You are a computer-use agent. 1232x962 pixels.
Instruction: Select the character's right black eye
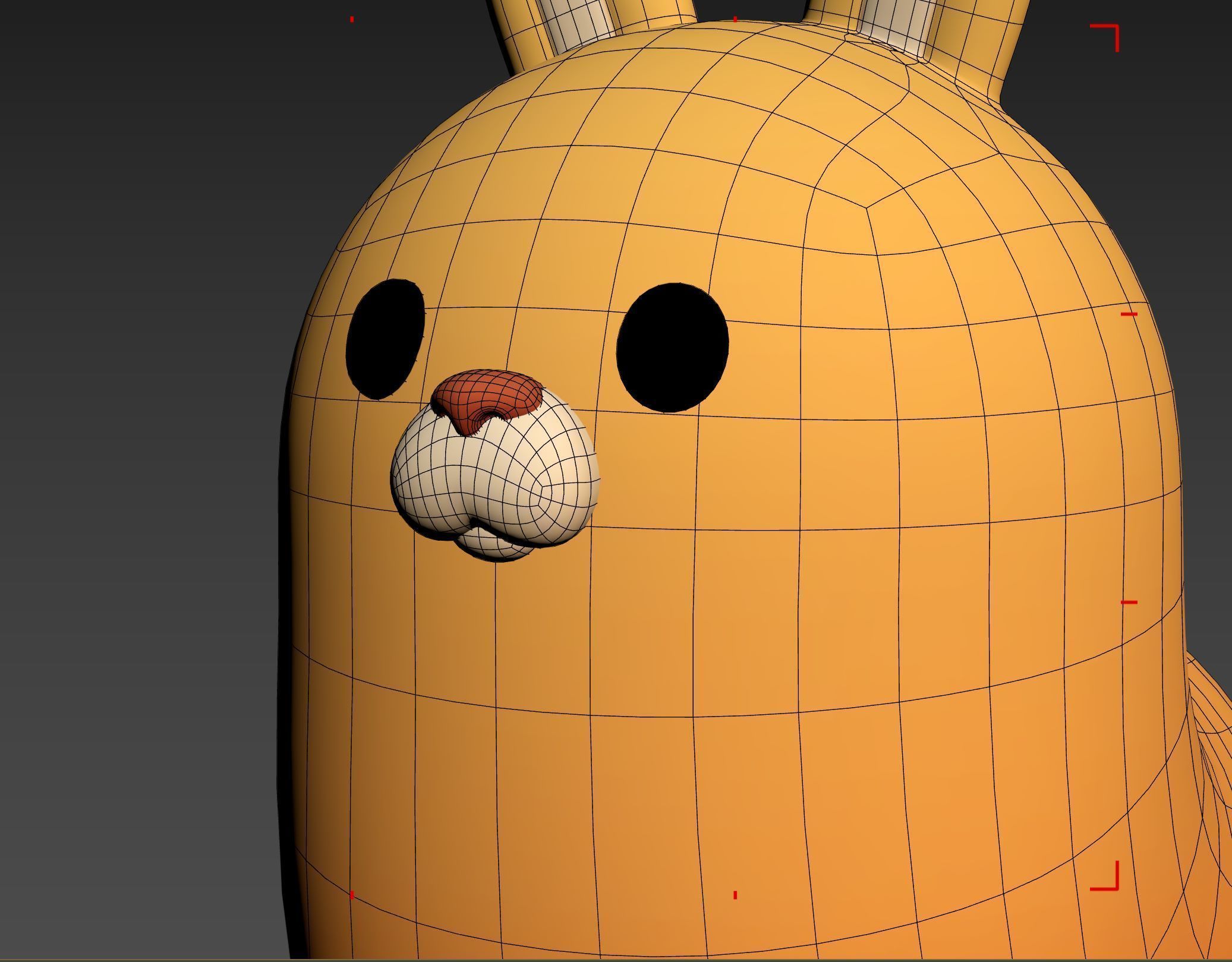(x=673, y=348)
